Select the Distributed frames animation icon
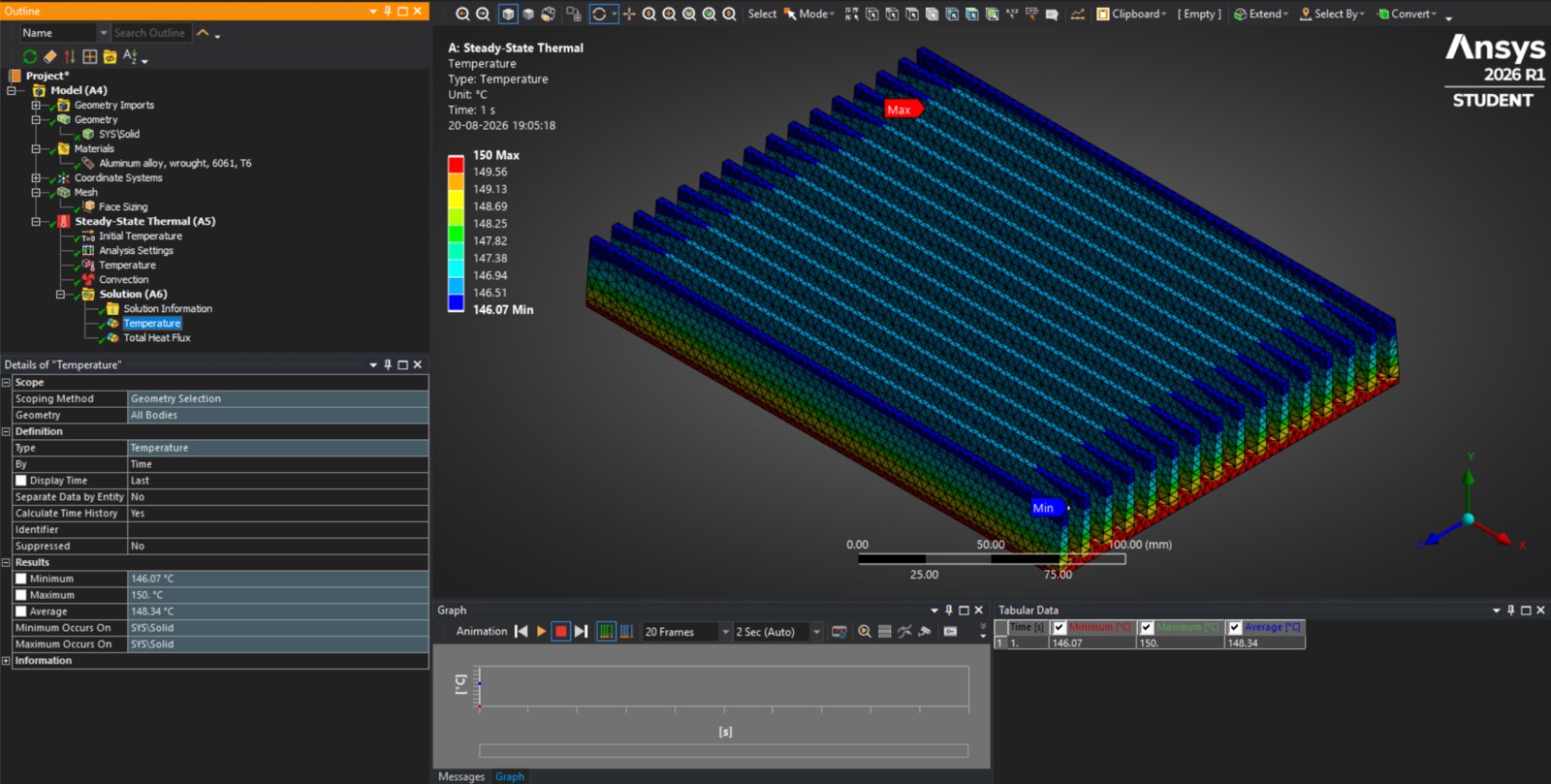 (606, 632)
